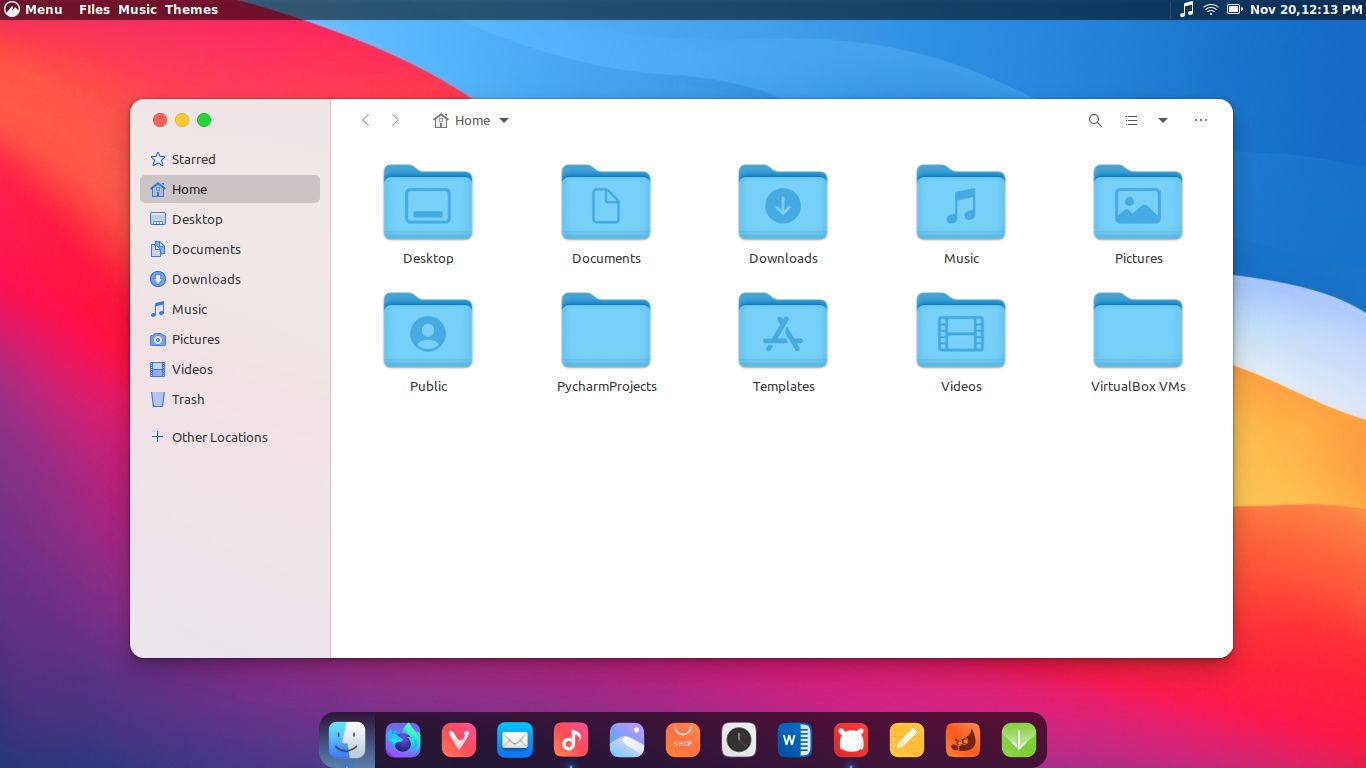Open Other Locations in the sidebar
Image resolution: width=1366 pixels, height=768 pixels.
click(x=219, y=437)
